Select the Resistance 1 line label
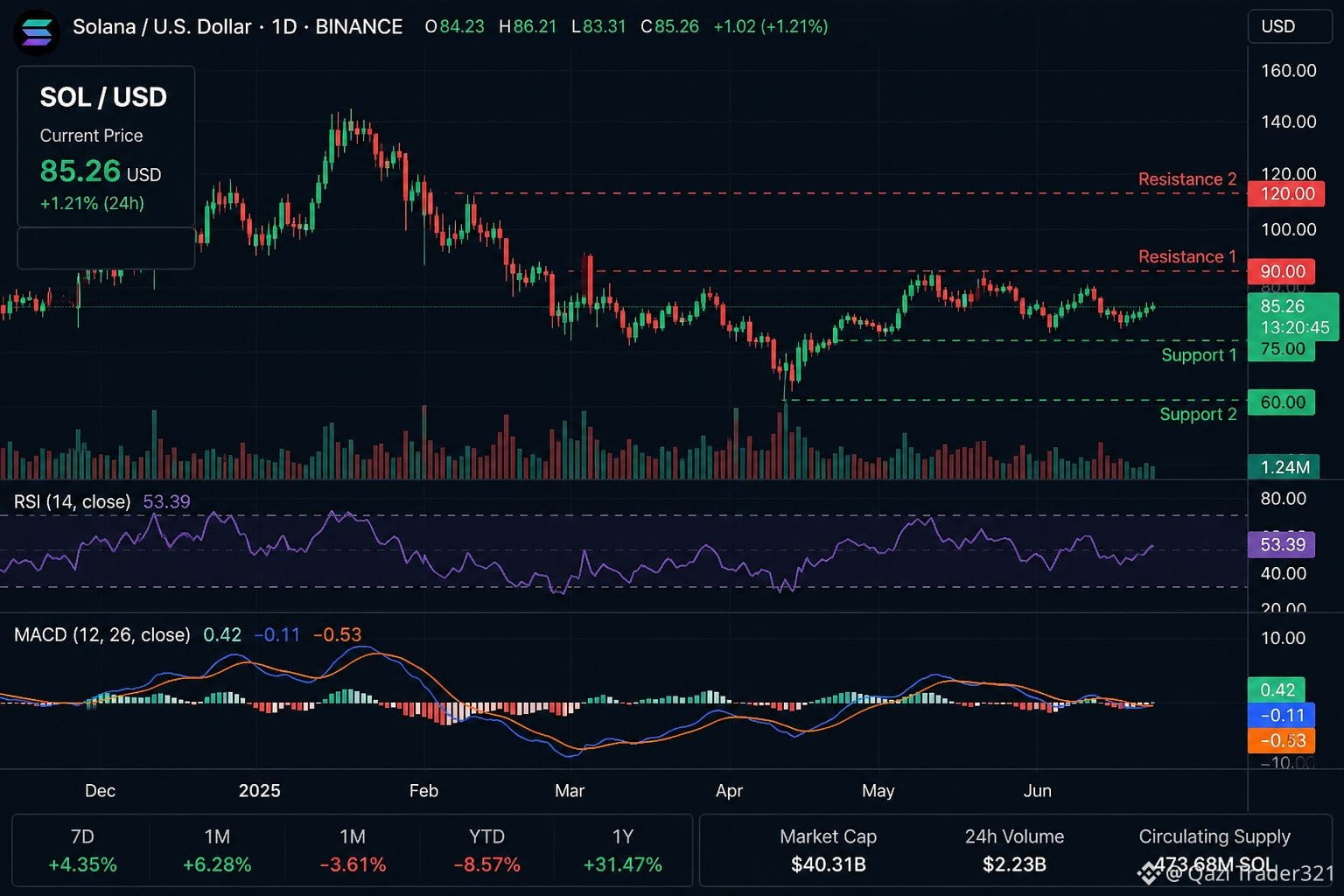The width and height of the screenshot is (1344, 896). pyautogui.click(x=1187, y=256)
